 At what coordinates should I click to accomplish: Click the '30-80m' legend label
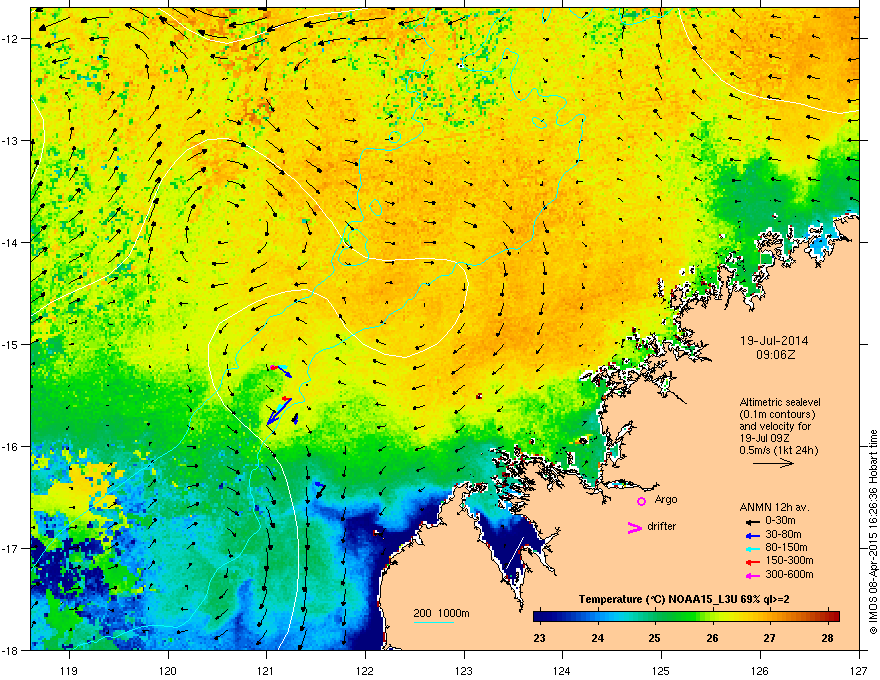[x=783, y=535]
